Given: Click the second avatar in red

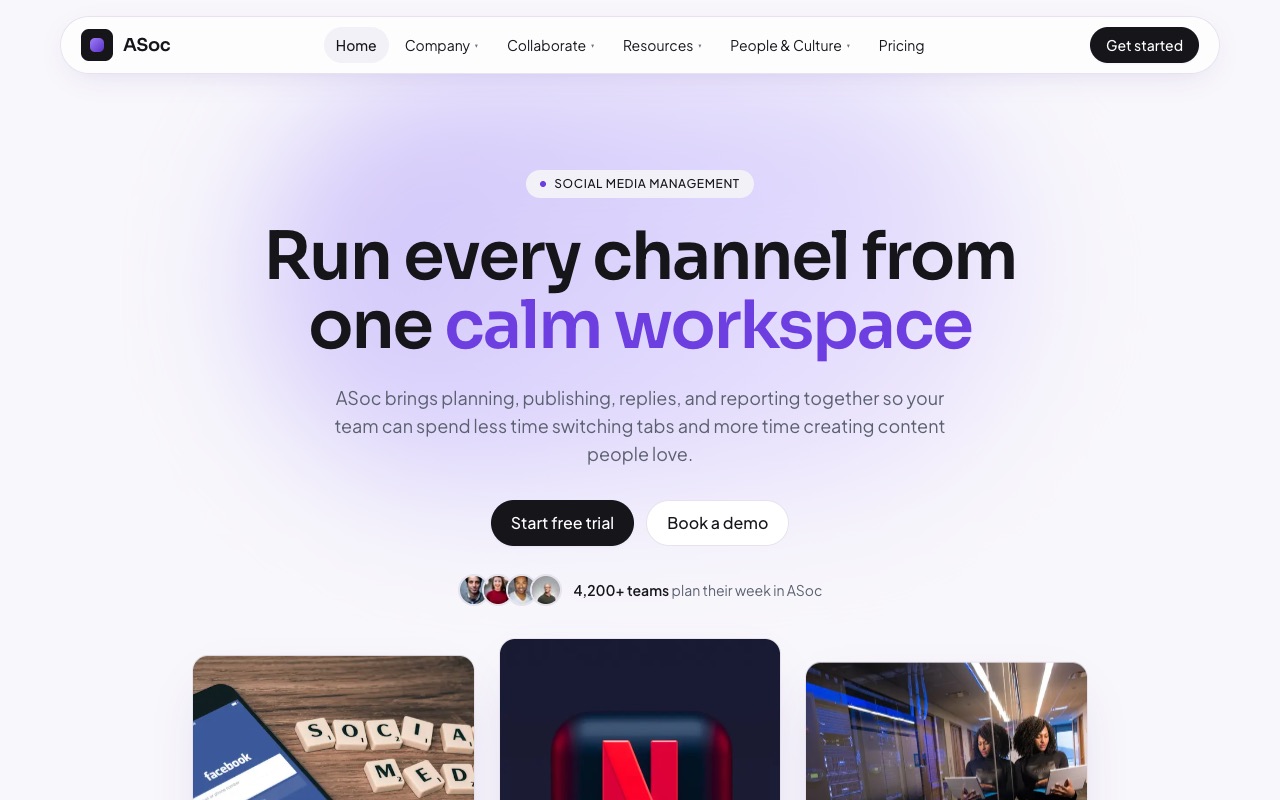Looking at the screenshot, I should coord(498,590).
